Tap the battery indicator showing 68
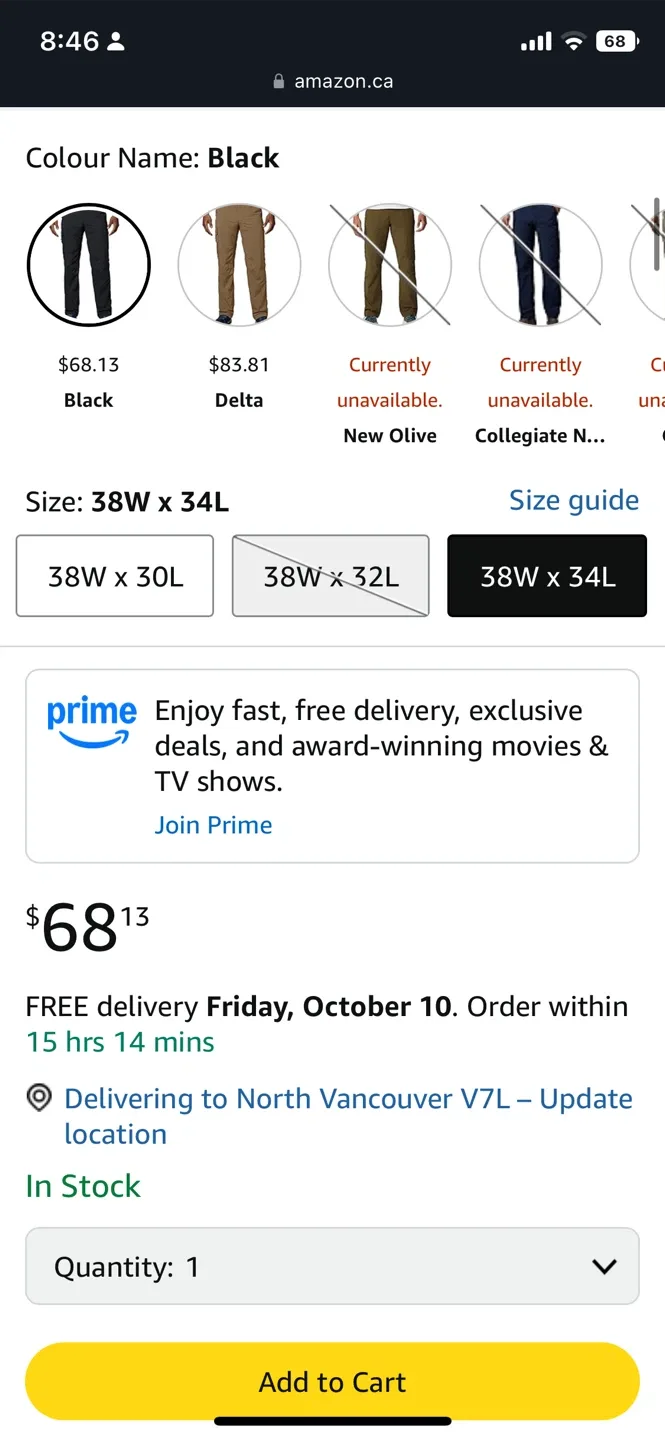Screen dimensions: 665x1440 coord(616,41)
